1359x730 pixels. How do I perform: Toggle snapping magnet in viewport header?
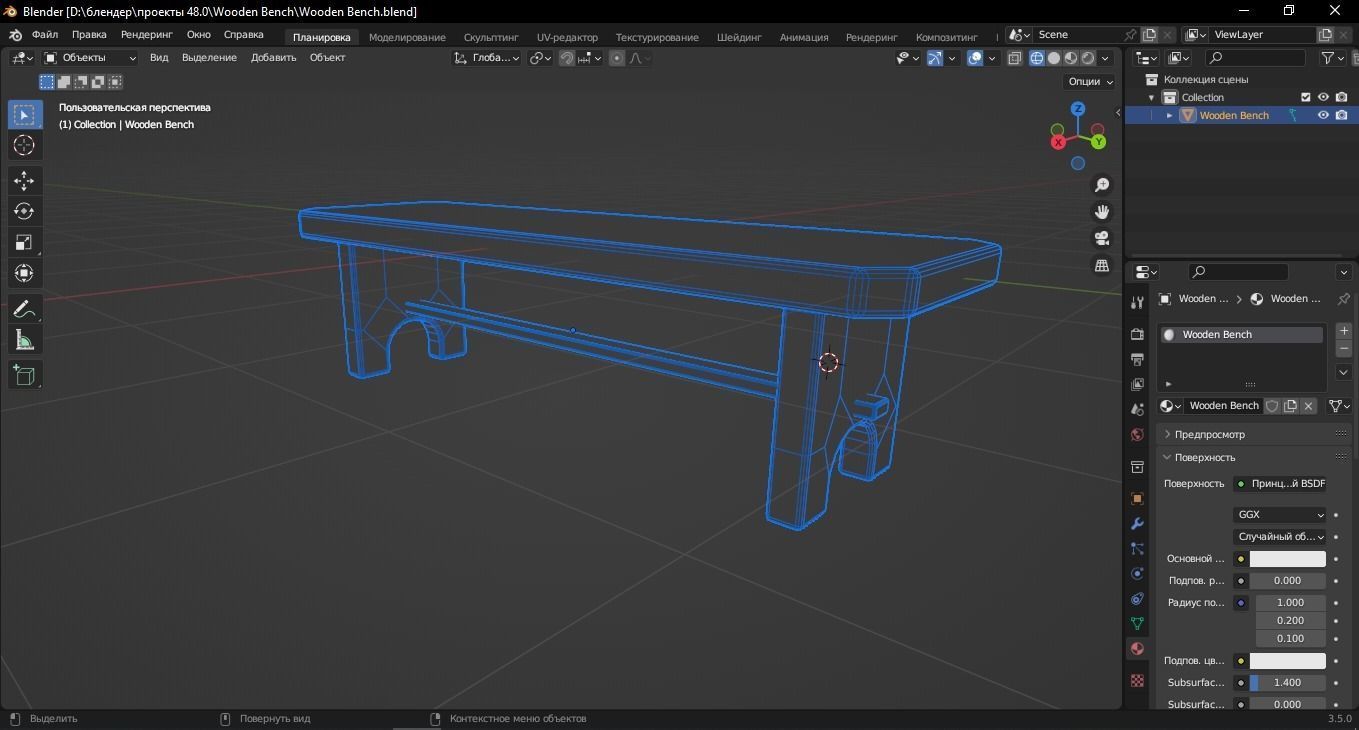567,58
